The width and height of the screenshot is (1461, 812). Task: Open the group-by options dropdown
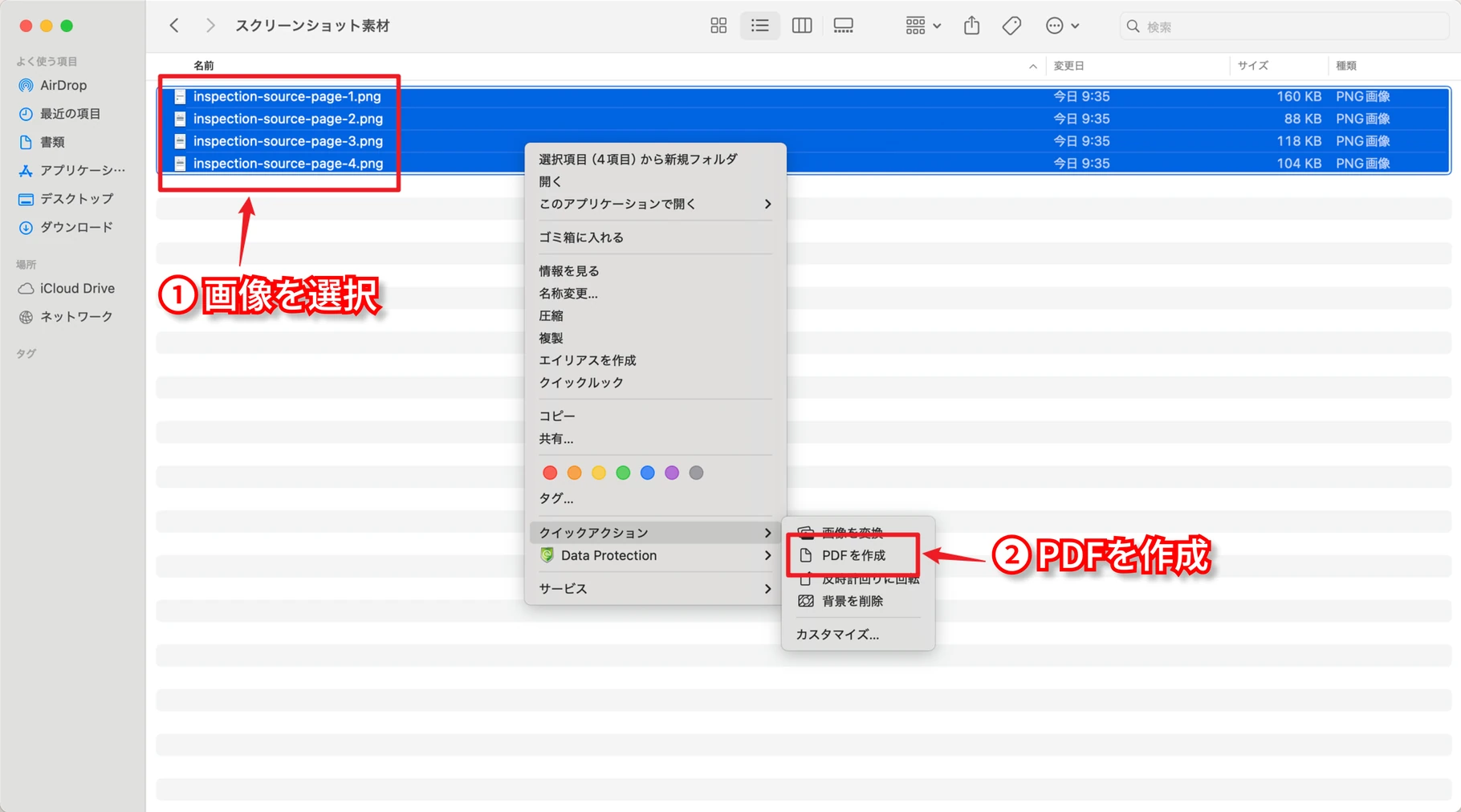coord(923,26)
